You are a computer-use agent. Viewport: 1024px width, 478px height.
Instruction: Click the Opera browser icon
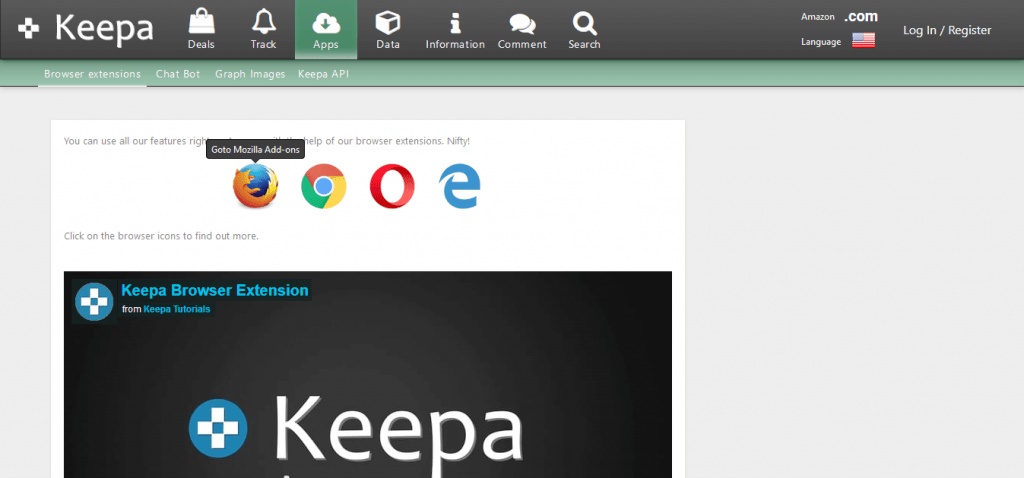click(392, 186)
